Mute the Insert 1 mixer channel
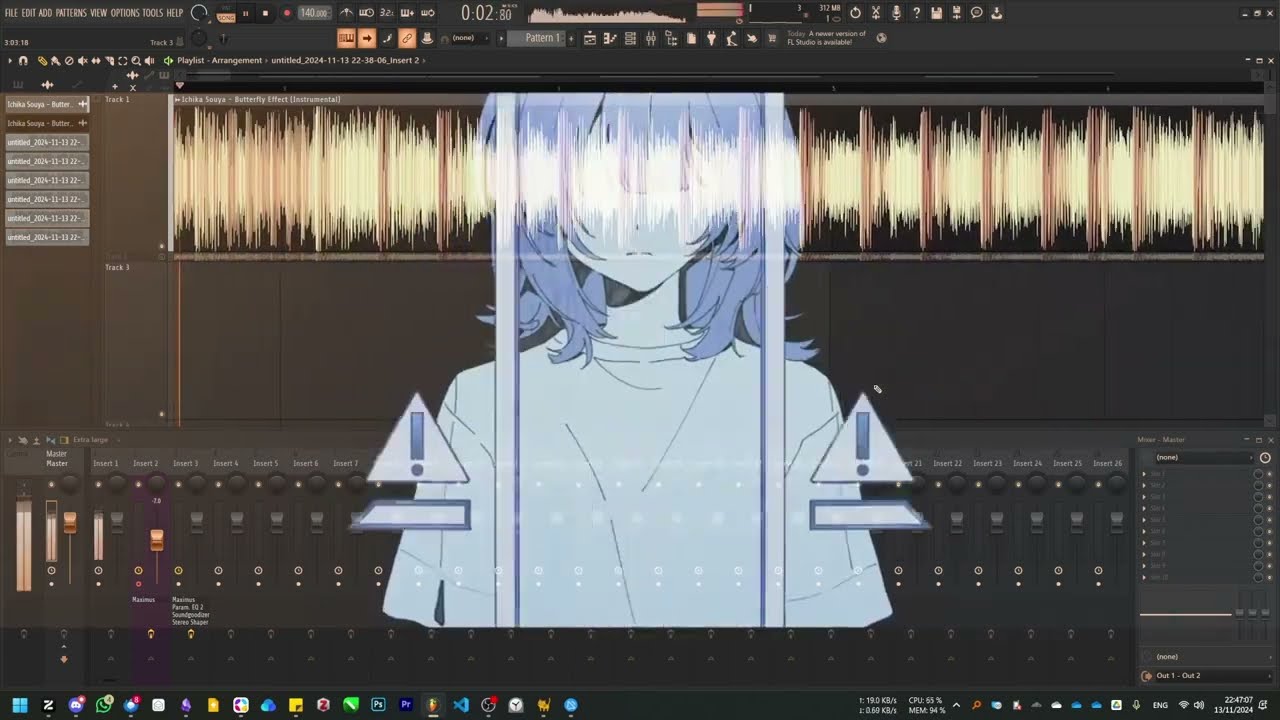Screen dimensions: 1280x720 (98, 570)
